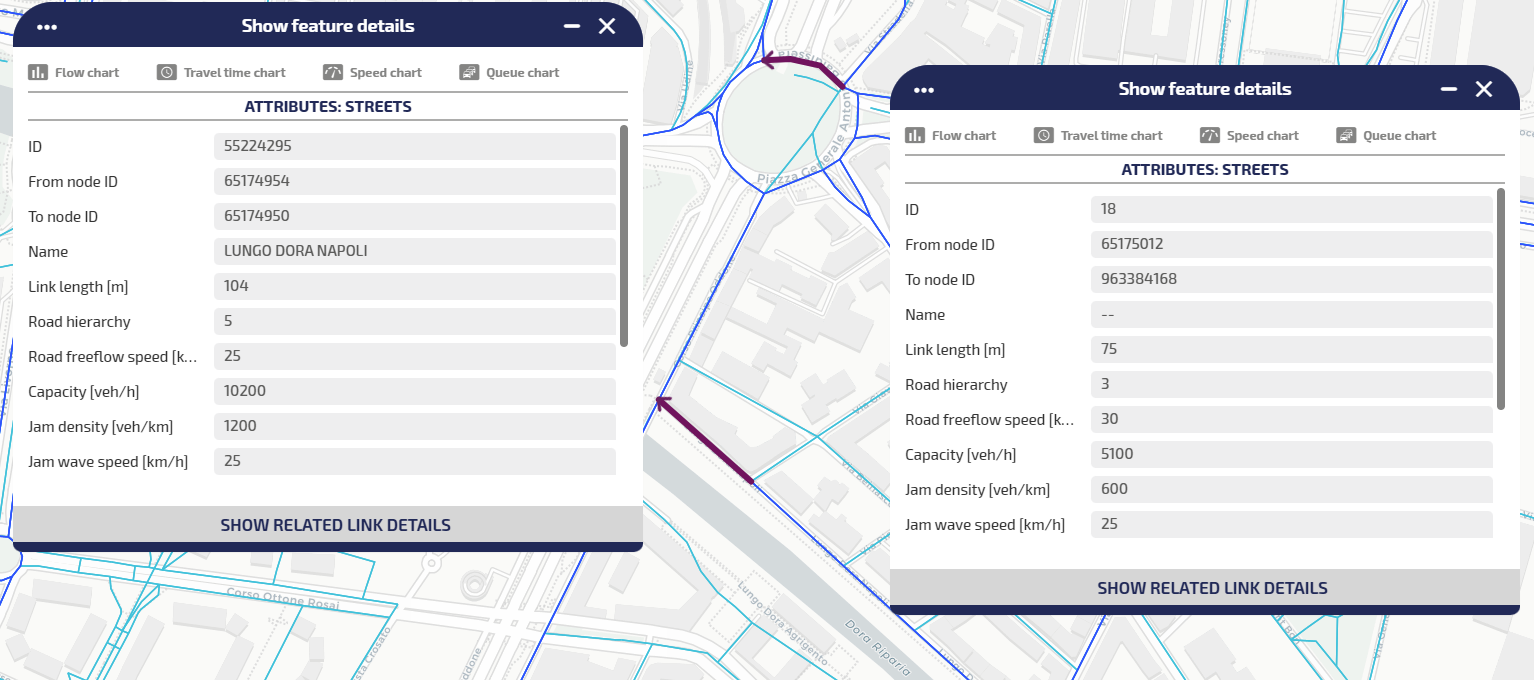This screenshot has width=1534, height=680.
Task: Open Speed chart in left panel
Action: click(x=373, y=73)
